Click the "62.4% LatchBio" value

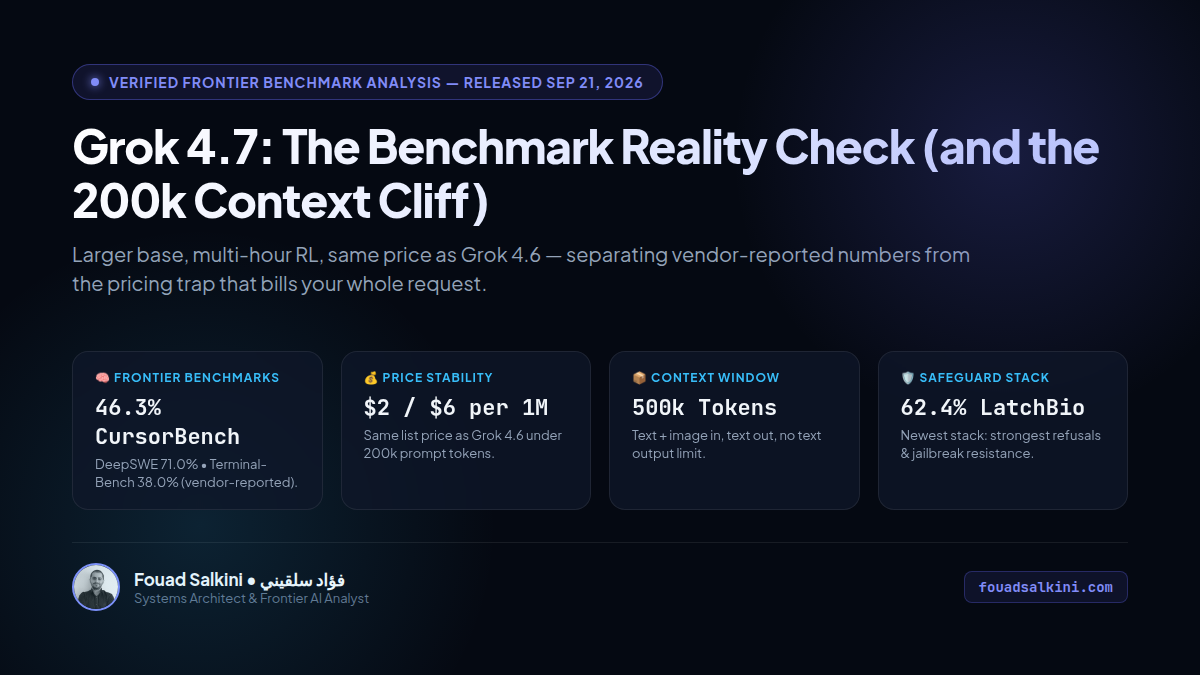(992, 408)
